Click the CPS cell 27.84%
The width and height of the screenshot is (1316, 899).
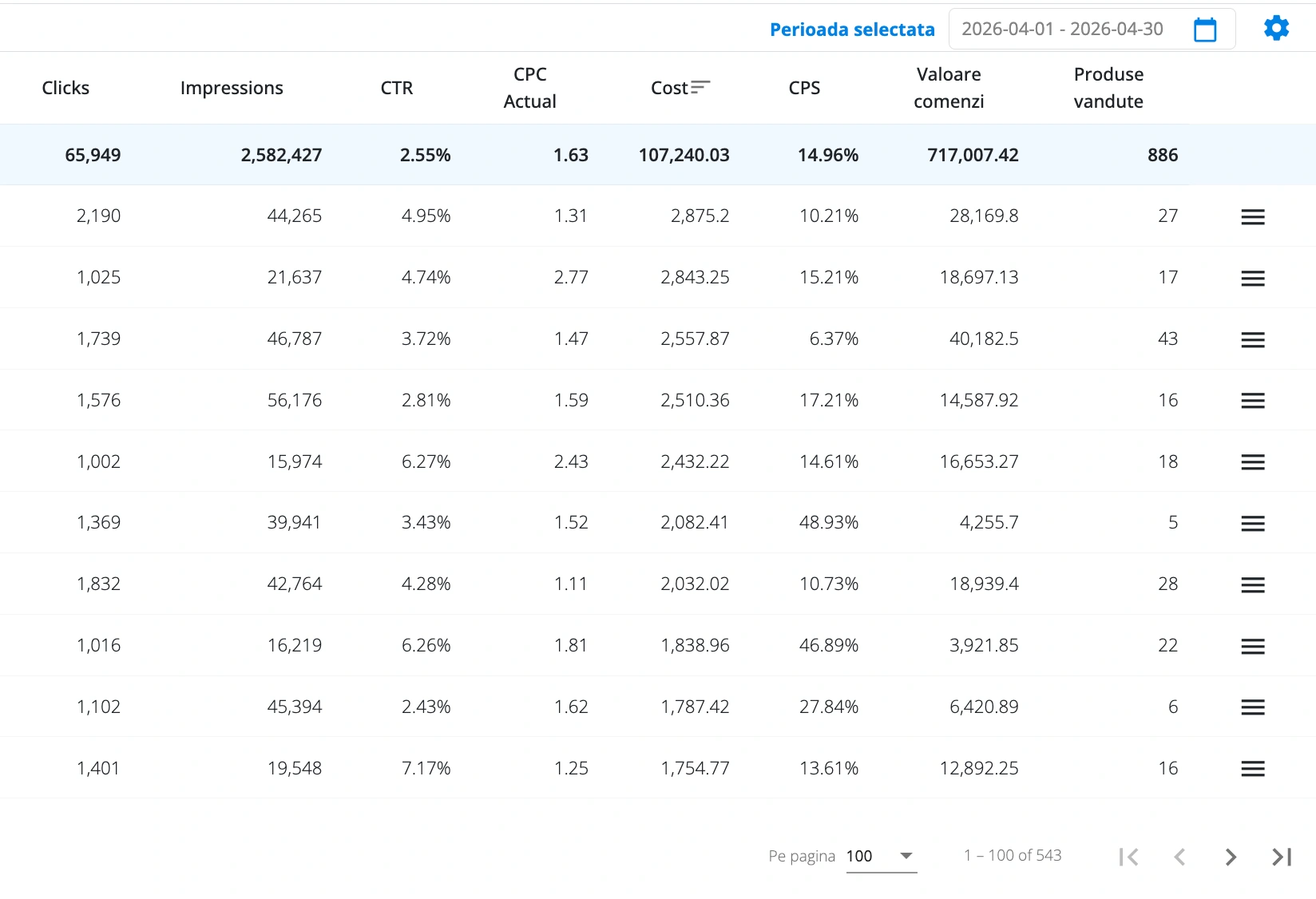(x=829, y=707)
